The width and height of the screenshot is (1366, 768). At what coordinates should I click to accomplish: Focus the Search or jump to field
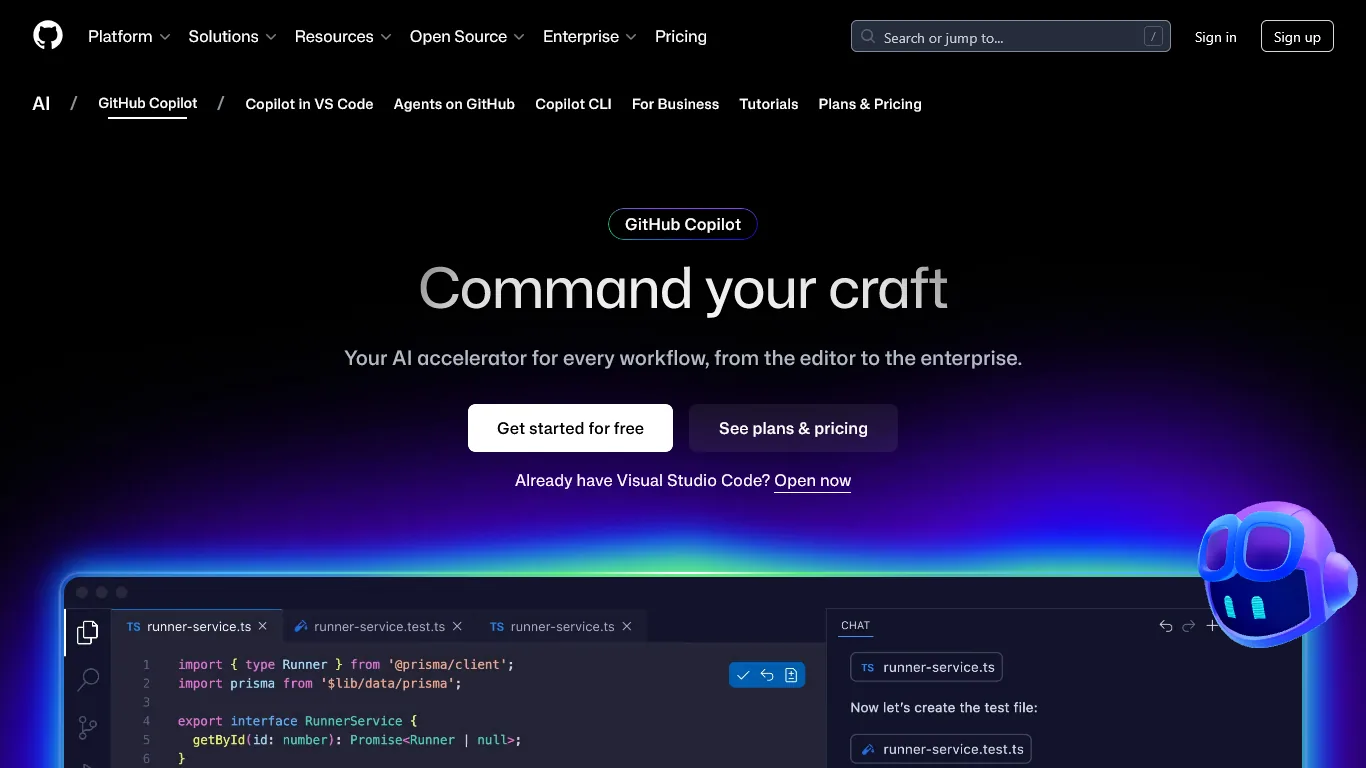point(1010,37)
